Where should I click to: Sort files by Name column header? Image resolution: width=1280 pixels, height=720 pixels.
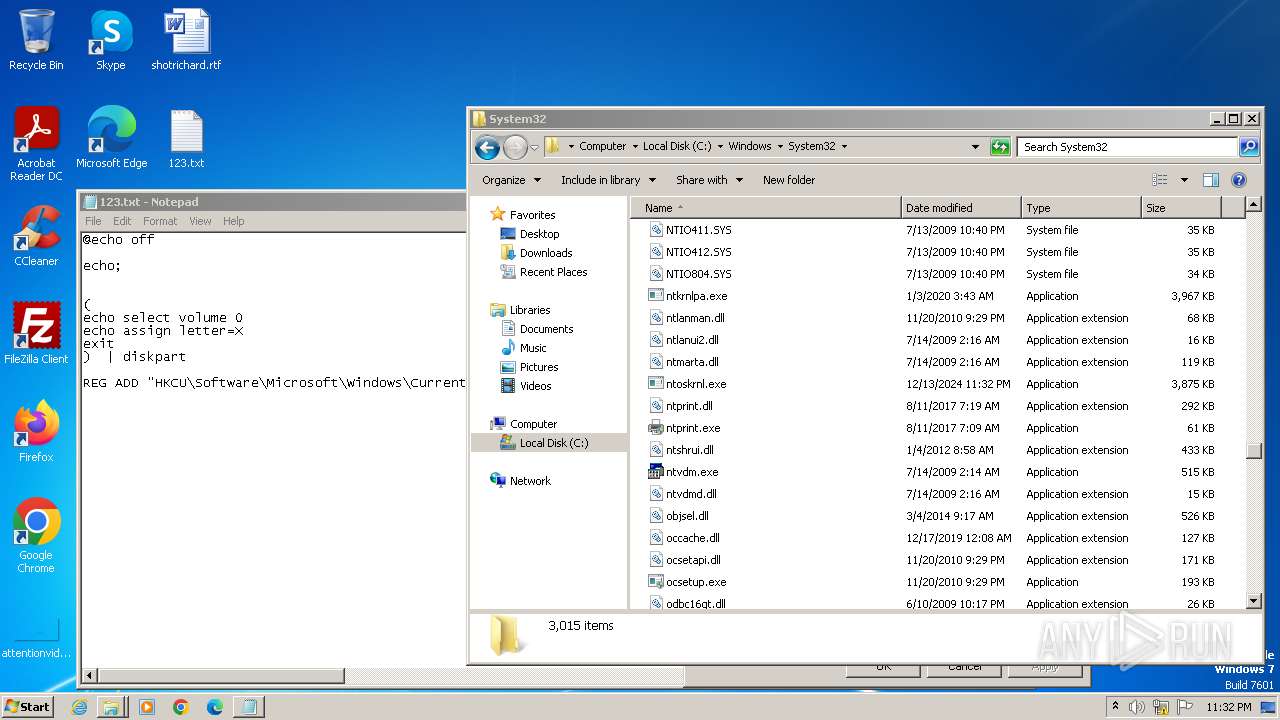766,208
